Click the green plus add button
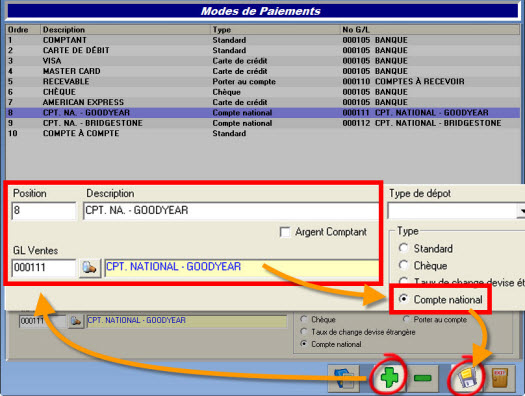Image resolution: width=525 pixels, height=396 pixels. pyautogui.click(x=389, y=378)
